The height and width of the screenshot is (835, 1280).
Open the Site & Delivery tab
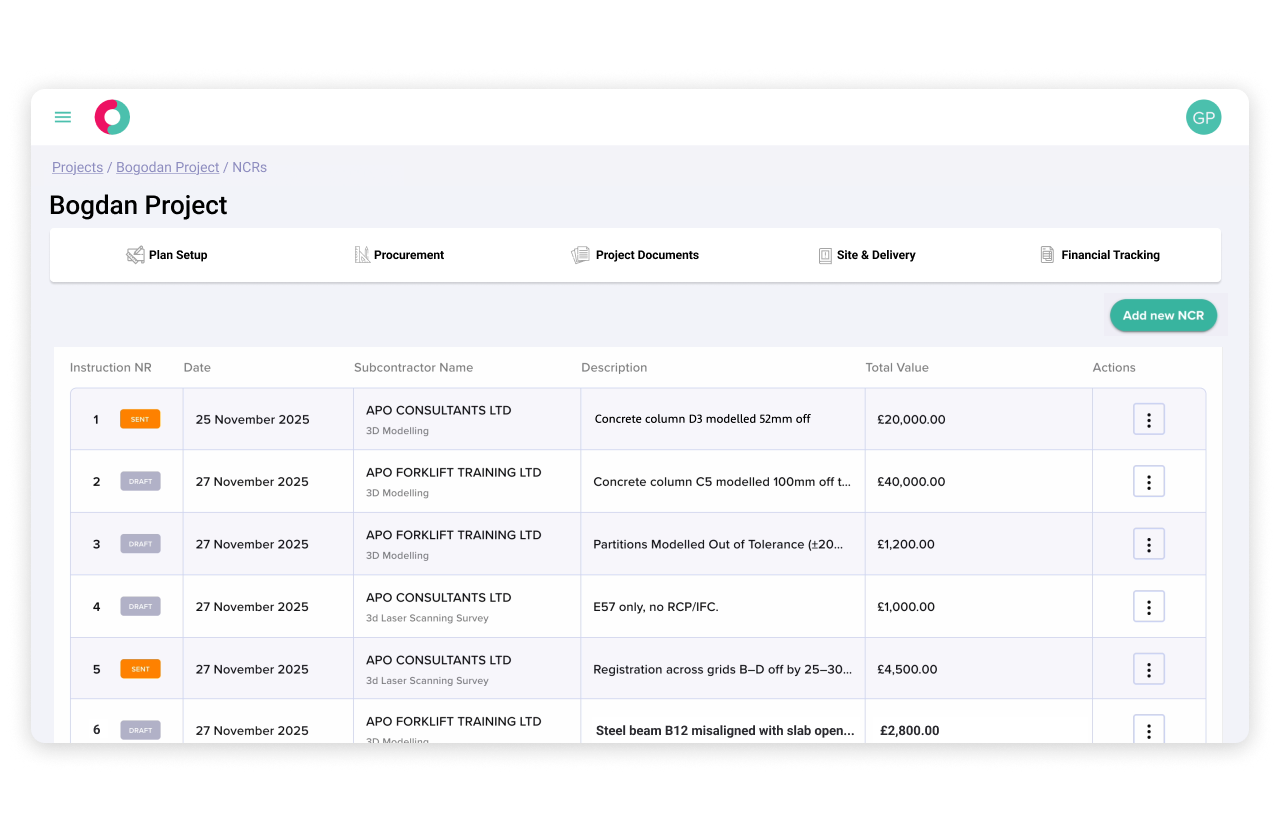(x=876, y=255)
